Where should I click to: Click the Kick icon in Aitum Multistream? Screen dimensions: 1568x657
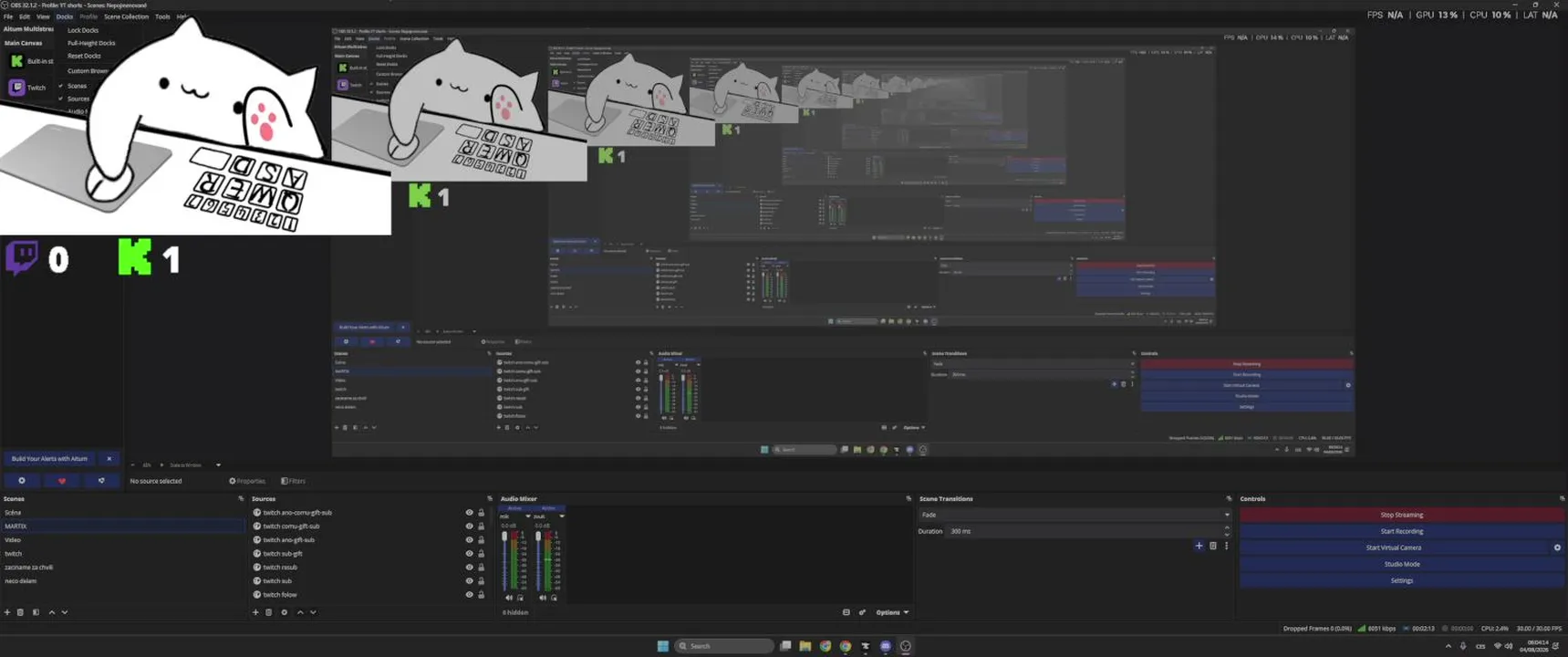tap(16, 61)
